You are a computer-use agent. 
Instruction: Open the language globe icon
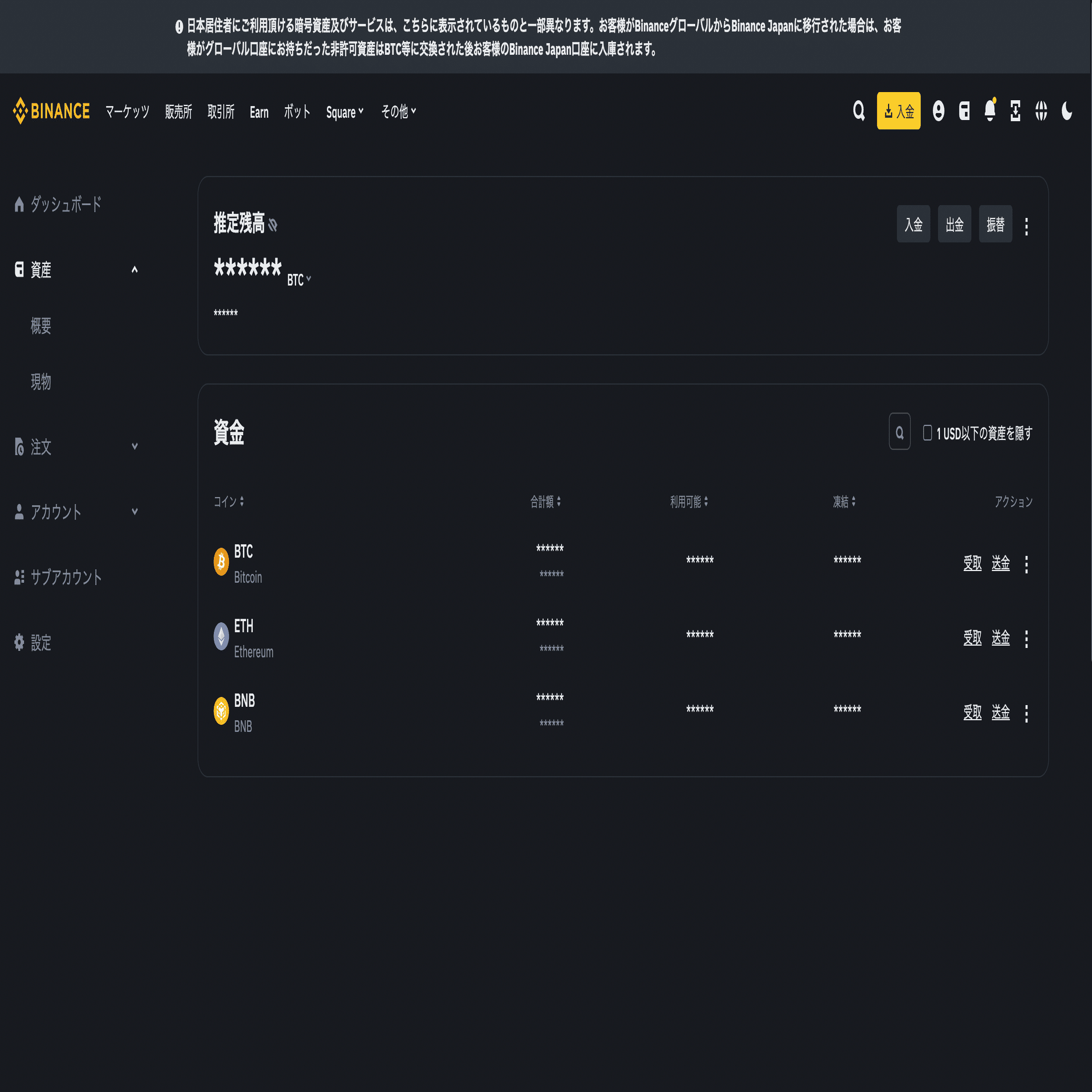click(1041, 111)
